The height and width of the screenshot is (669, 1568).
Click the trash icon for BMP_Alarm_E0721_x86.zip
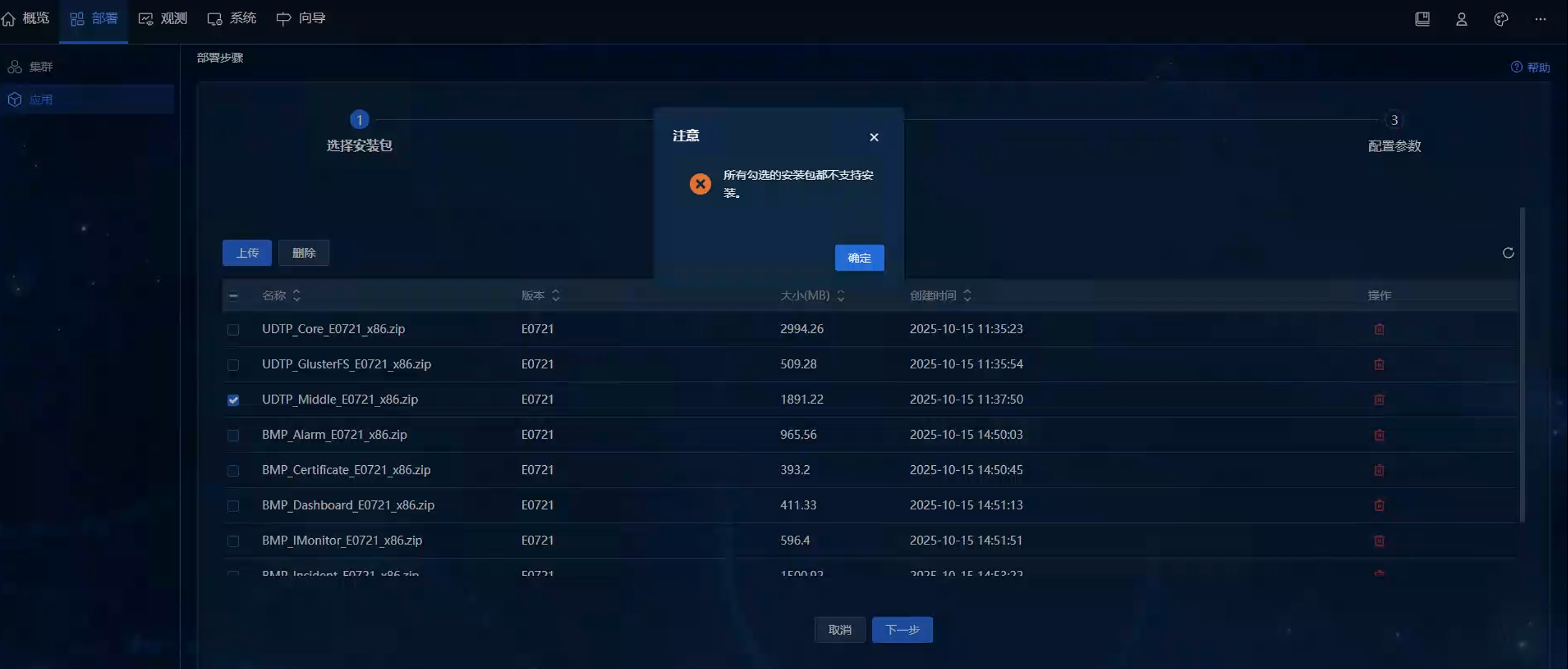(x=1379, y=435)
